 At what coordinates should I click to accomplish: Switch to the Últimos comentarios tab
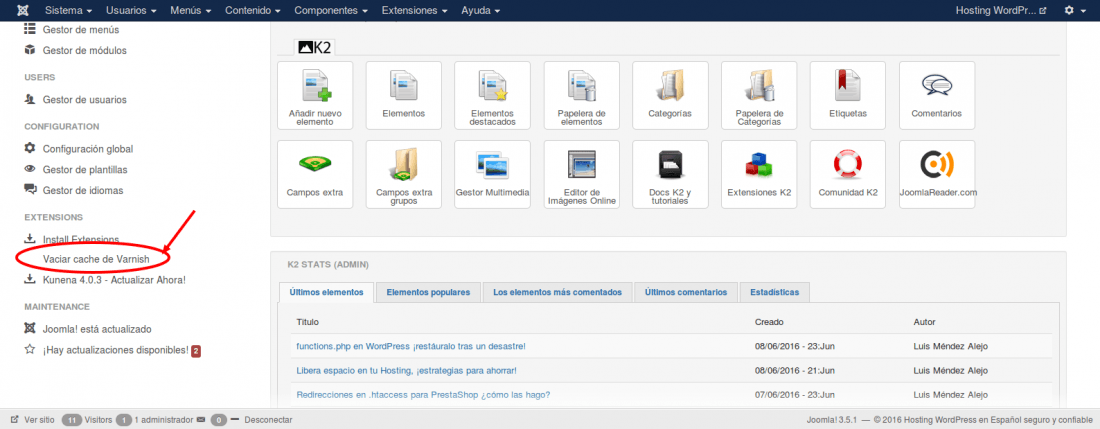(685, 292)
